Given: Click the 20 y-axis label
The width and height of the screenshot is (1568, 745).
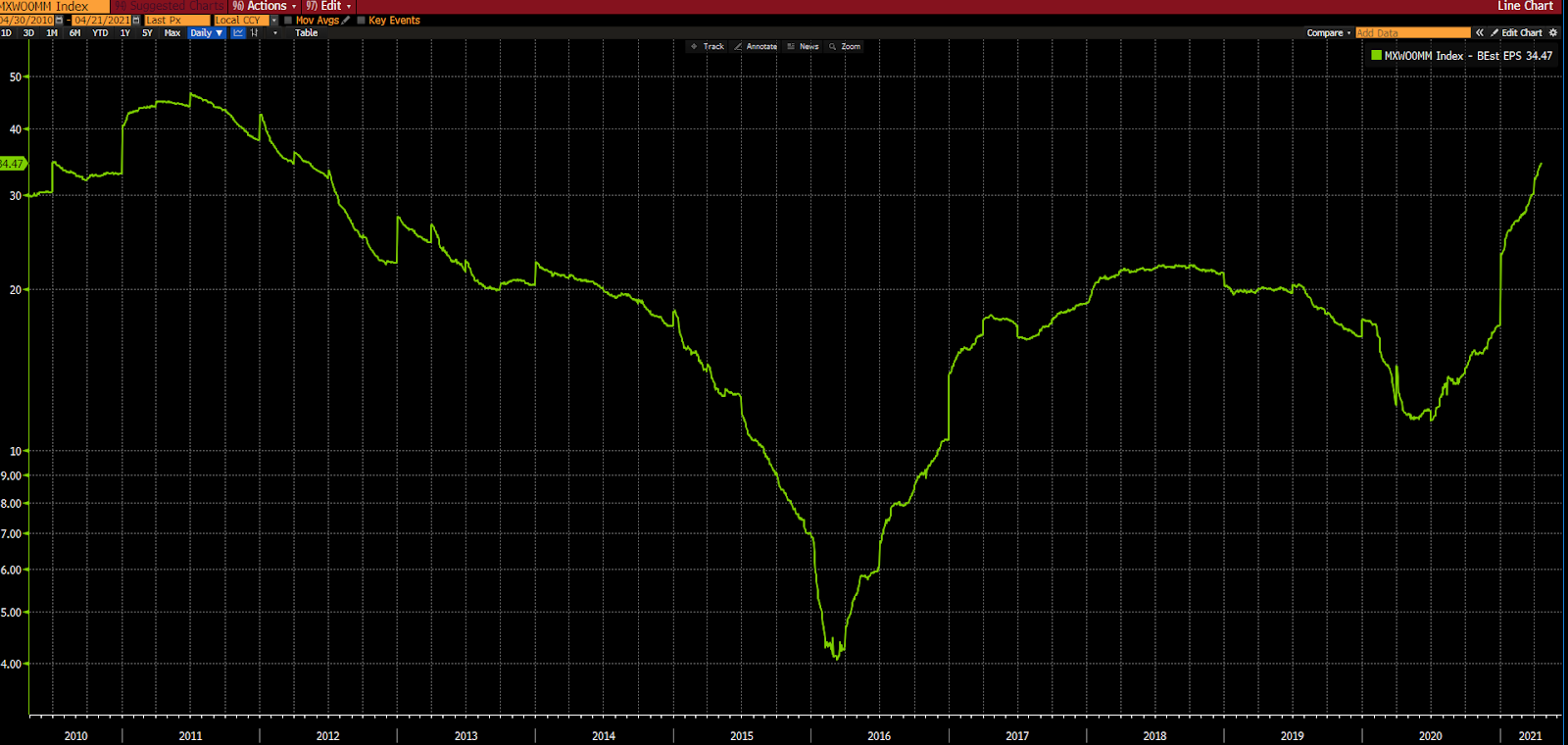Looking at the screenshot, I should 15,289.
